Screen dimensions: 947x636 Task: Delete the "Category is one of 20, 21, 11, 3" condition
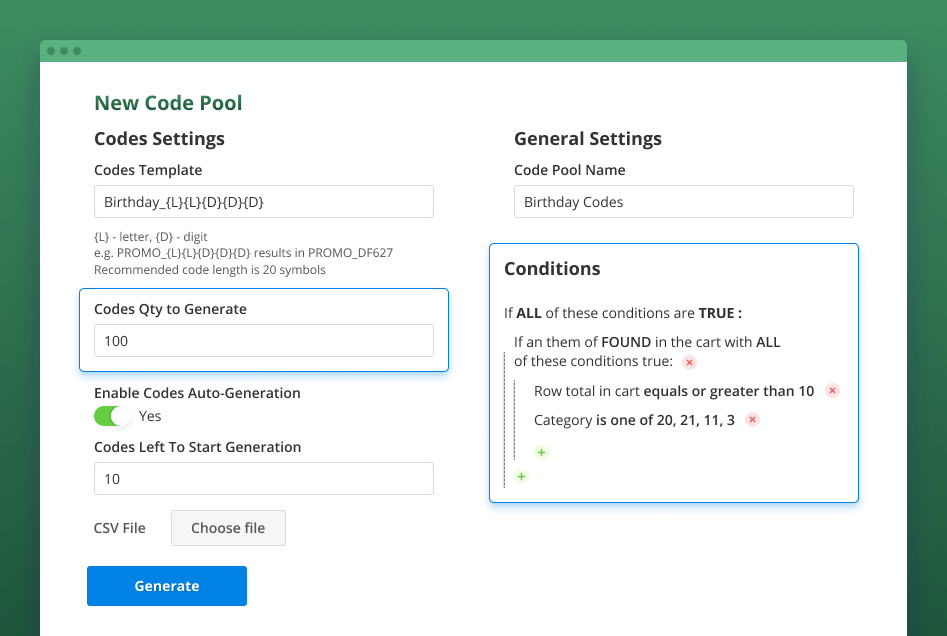tap(752, 420)
